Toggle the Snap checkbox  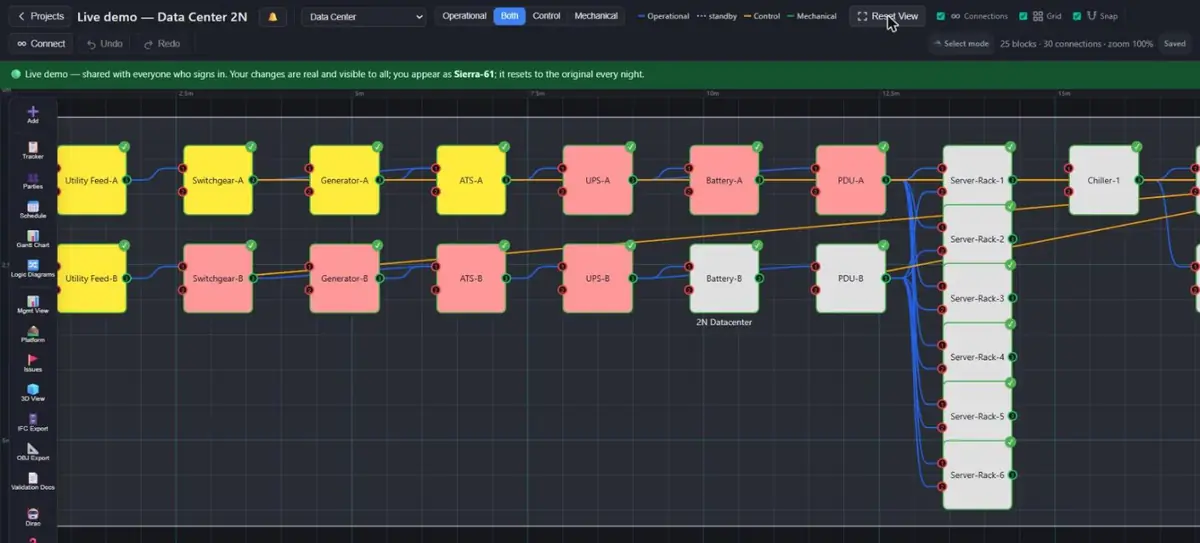(1076, 16)
